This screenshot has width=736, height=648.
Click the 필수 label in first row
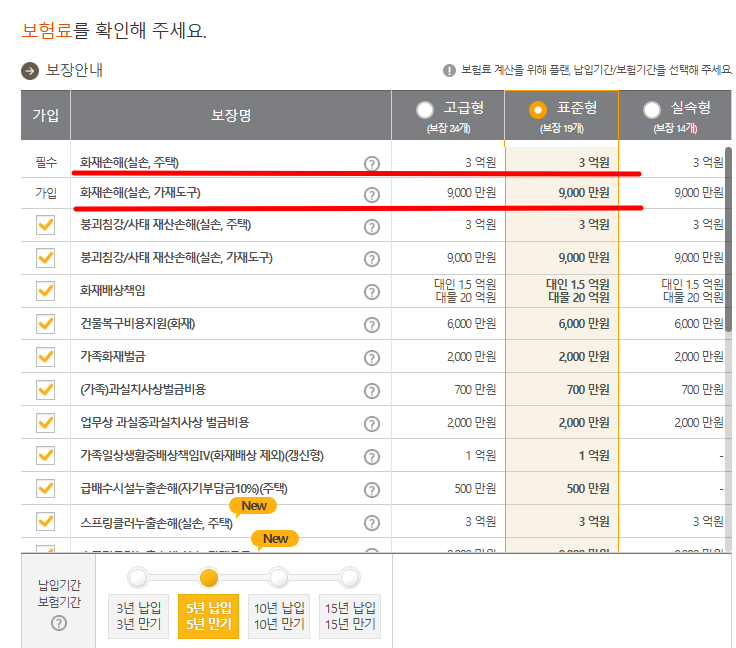coord(46,163)
